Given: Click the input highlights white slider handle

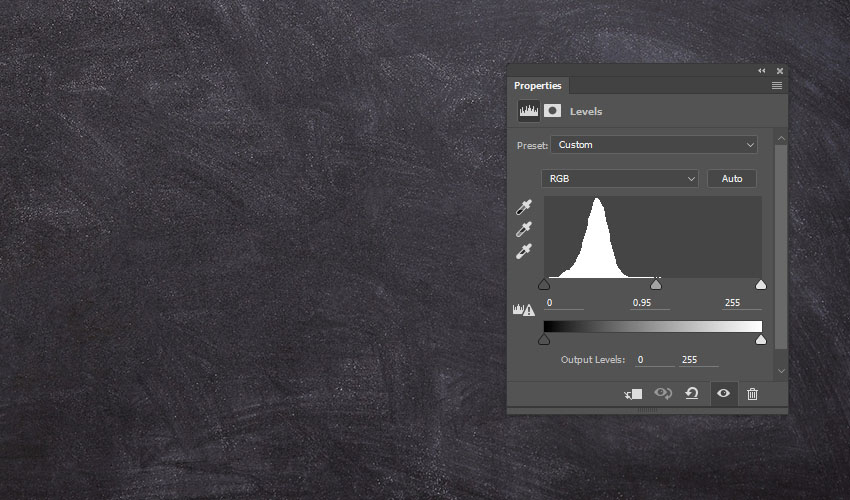Looking at the screenshot, I should pos(761,284).
